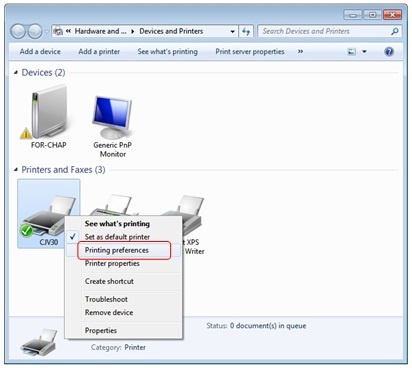
Task: Expand the breadcrumb arrow after Hardware and
Action: coord(133,31)
